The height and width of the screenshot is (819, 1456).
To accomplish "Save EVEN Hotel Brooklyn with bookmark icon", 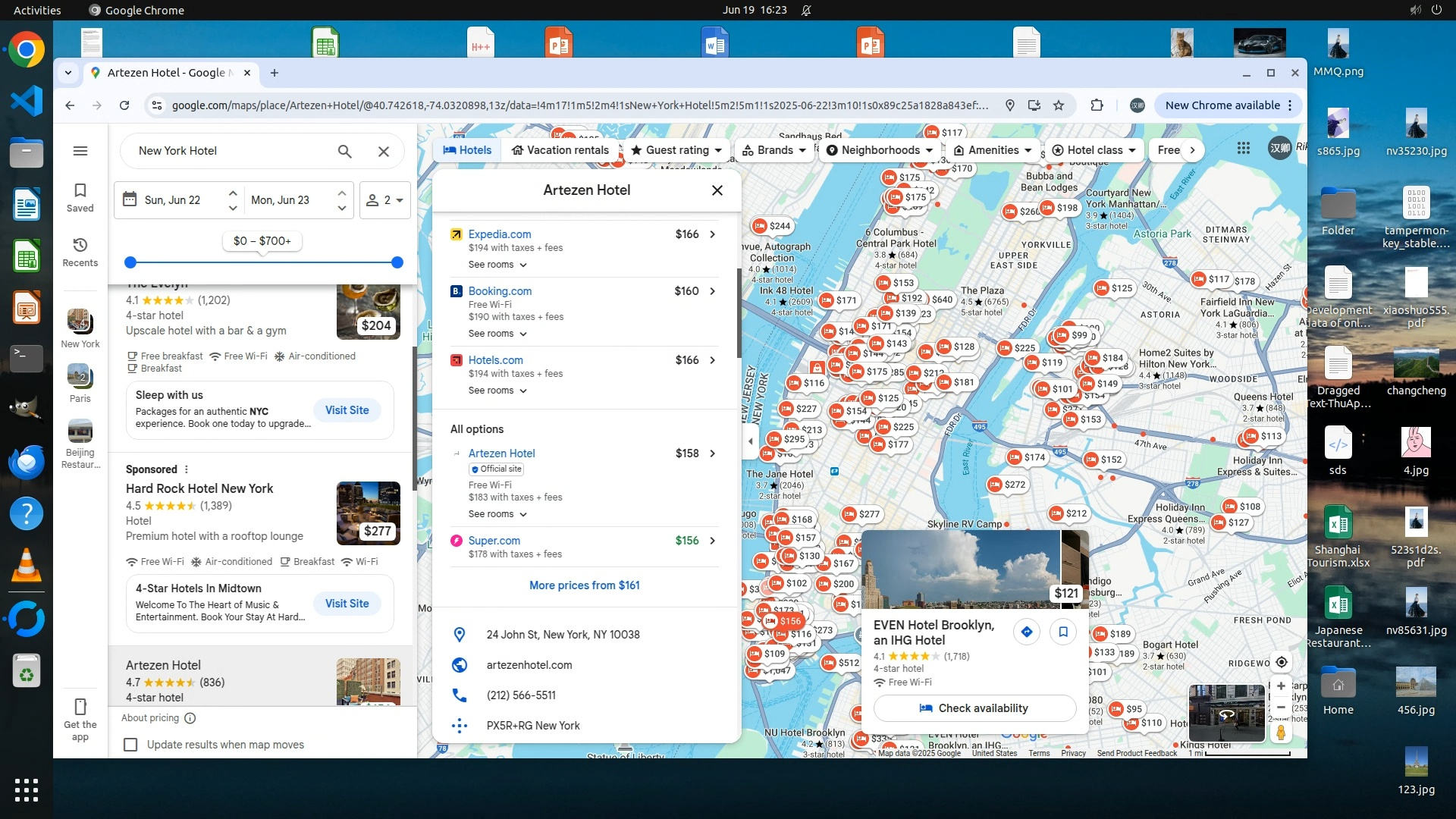I will point(1063,632).
